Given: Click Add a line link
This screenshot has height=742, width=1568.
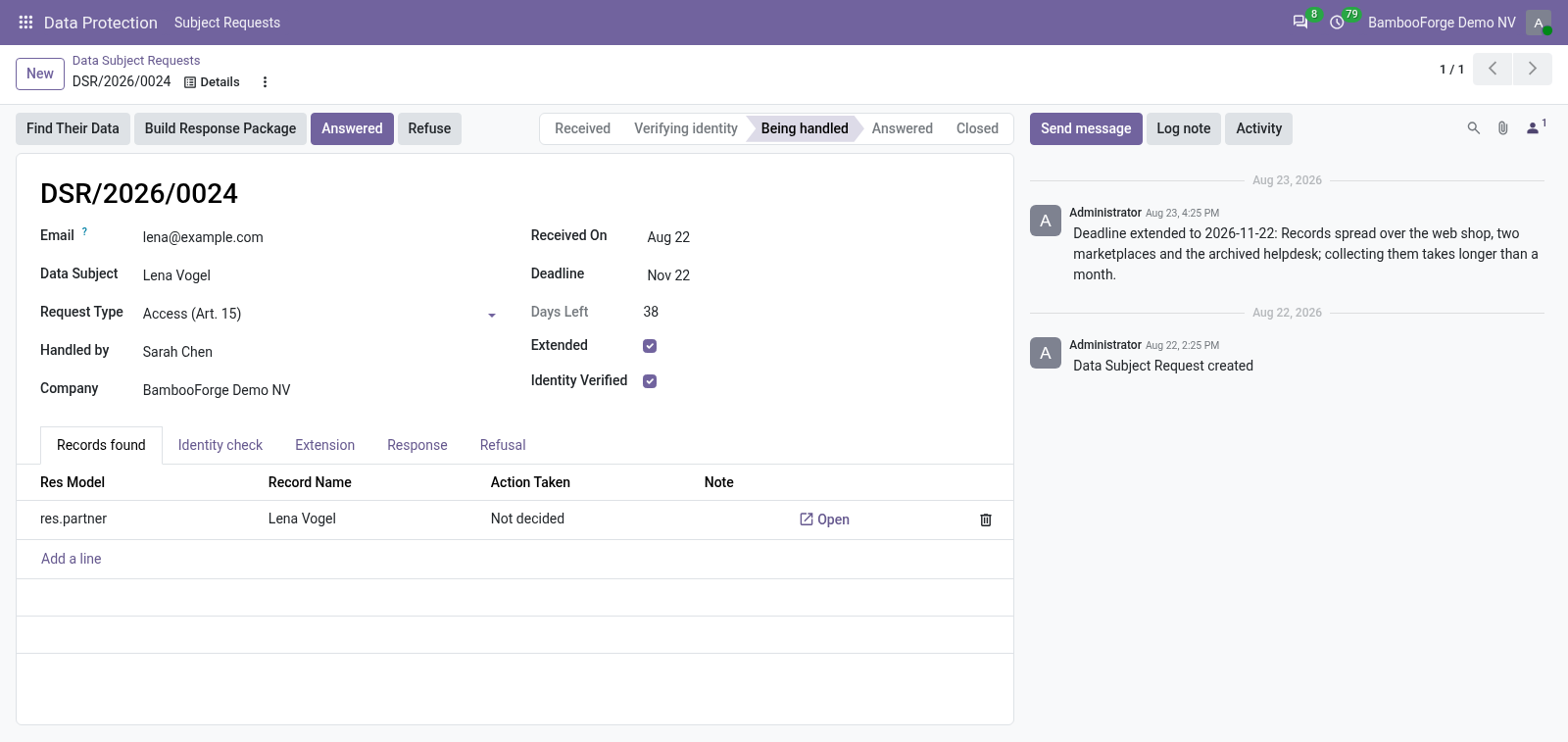Looking at the screenshot, I should coord(72,559).
